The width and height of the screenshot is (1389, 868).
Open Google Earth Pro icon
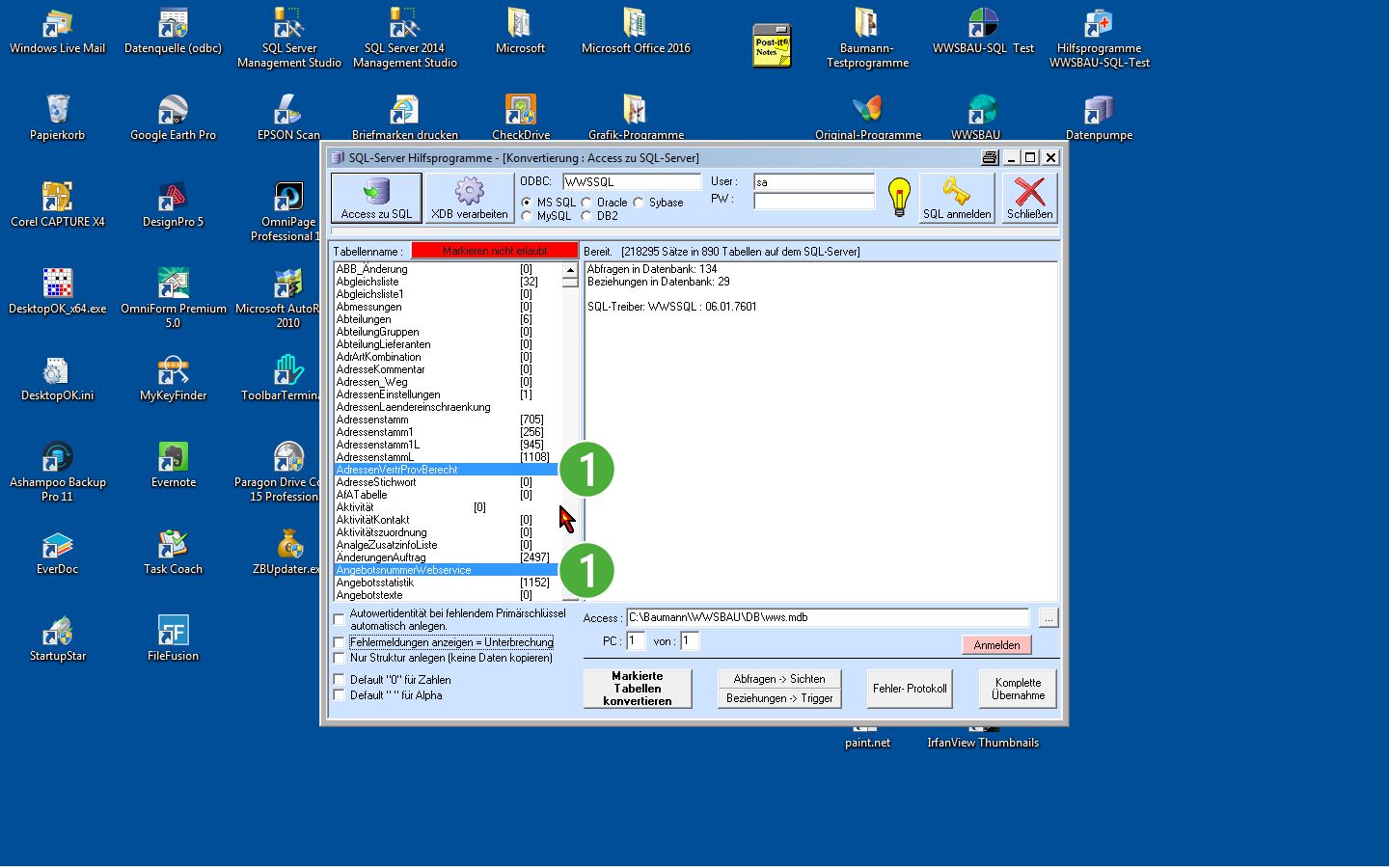[x=174, y=118]
